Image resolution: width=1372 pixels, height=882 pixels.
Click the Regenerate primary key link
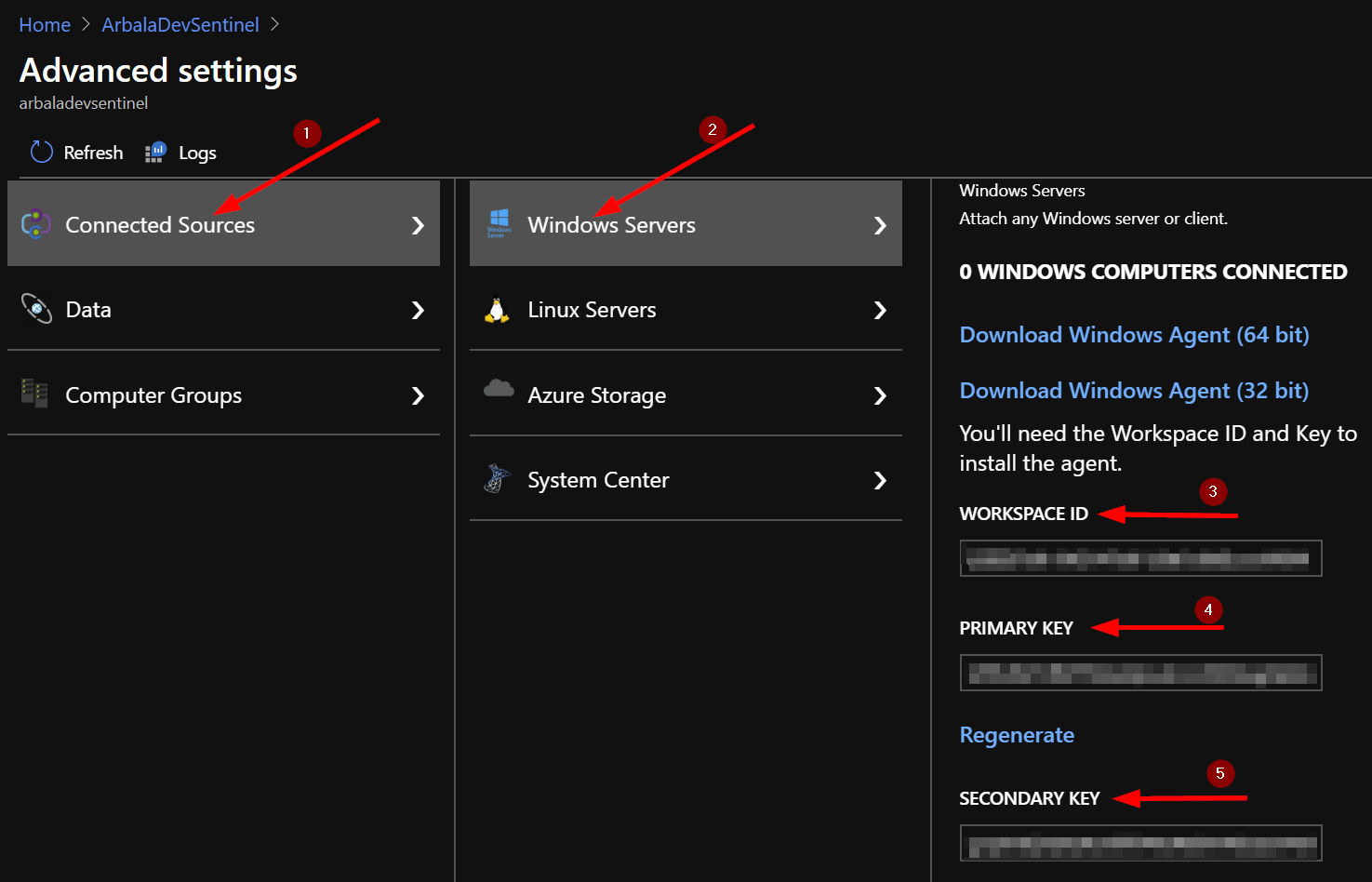coord(1017,735)
